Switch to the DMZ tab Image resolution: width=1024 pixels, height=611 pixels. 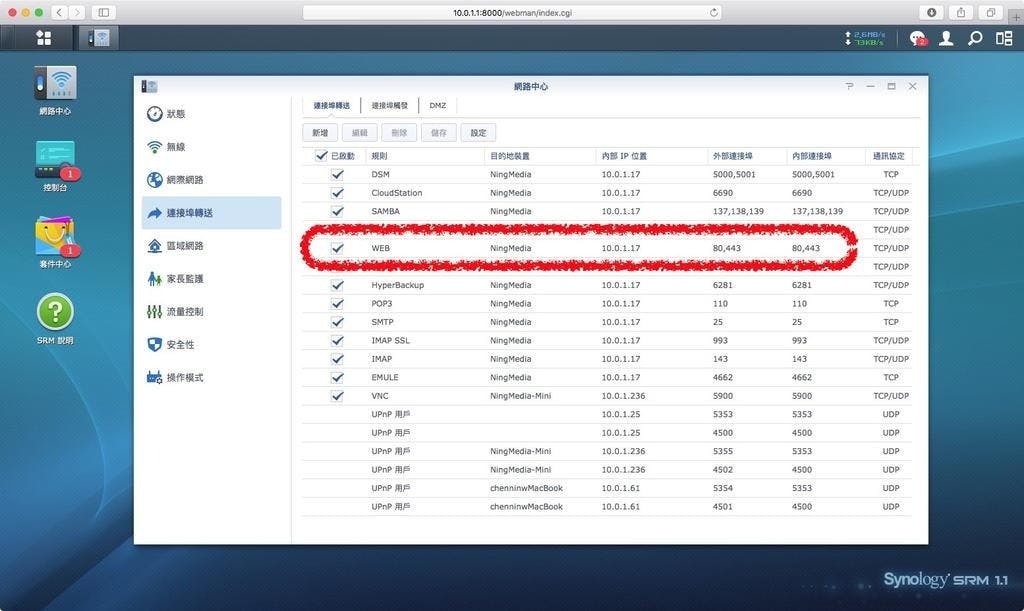pyautogui.click(x=438, y=105)
